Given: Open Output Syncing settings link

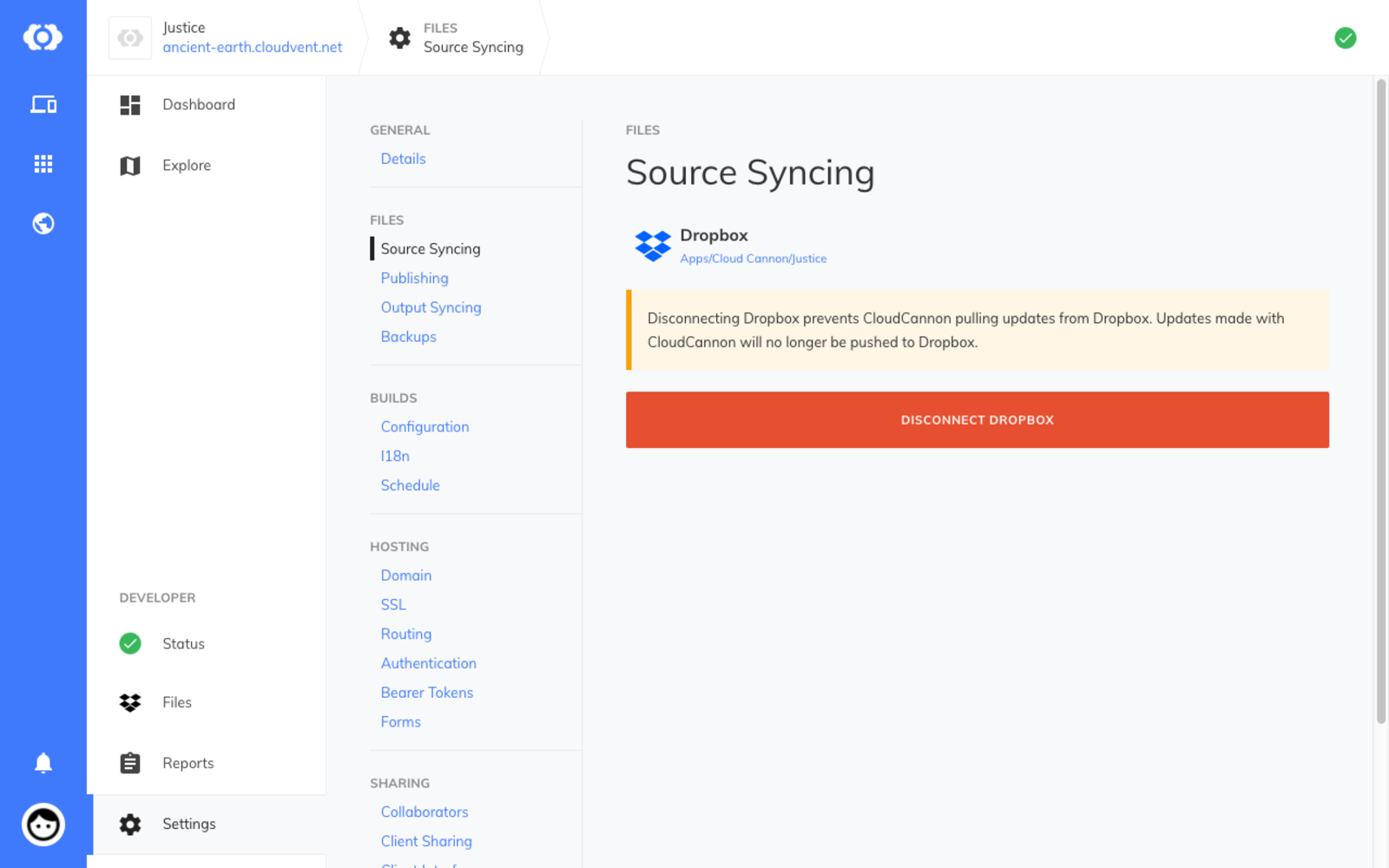Looking at the screenshot, I should [431, 308].
